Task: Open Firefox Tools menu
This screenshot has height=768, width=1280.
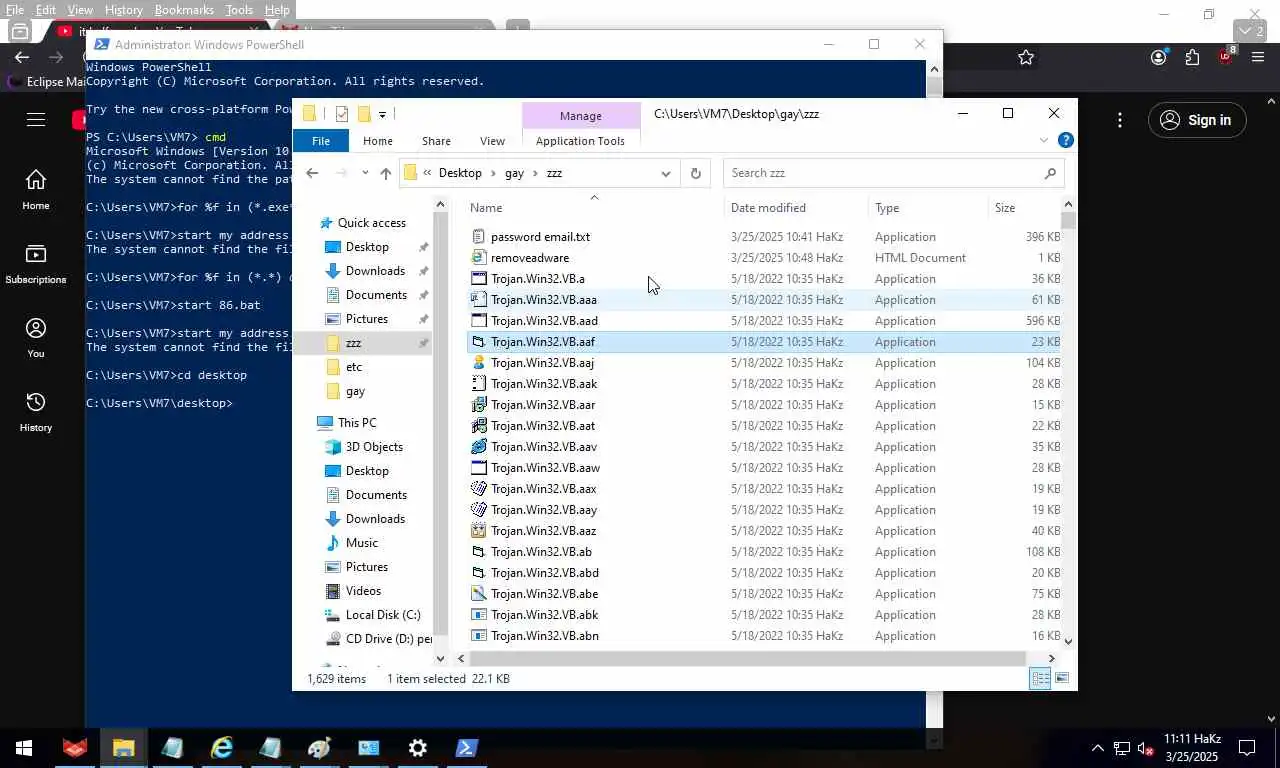Action: click(239, 10)
